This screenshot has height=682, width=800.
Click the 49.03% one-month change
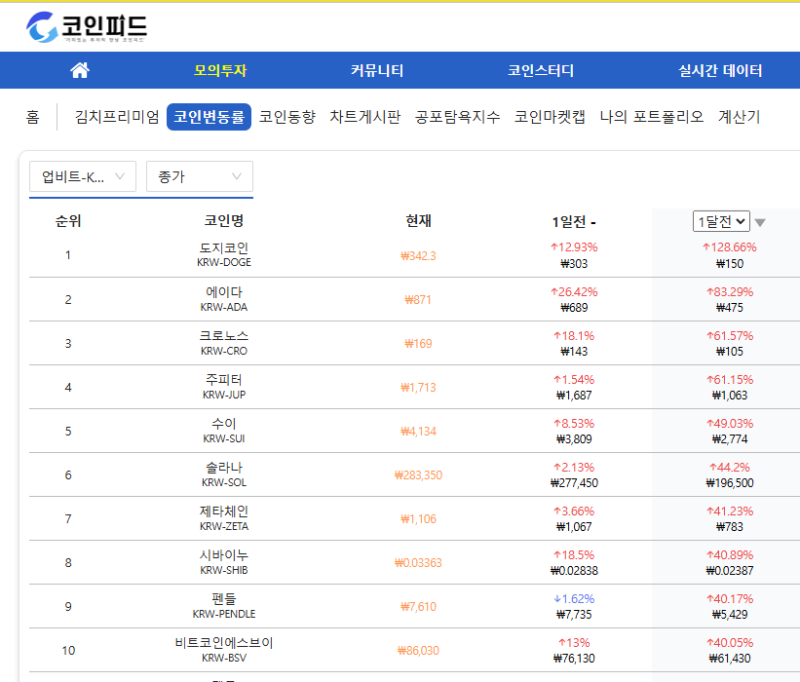point(730,424)
